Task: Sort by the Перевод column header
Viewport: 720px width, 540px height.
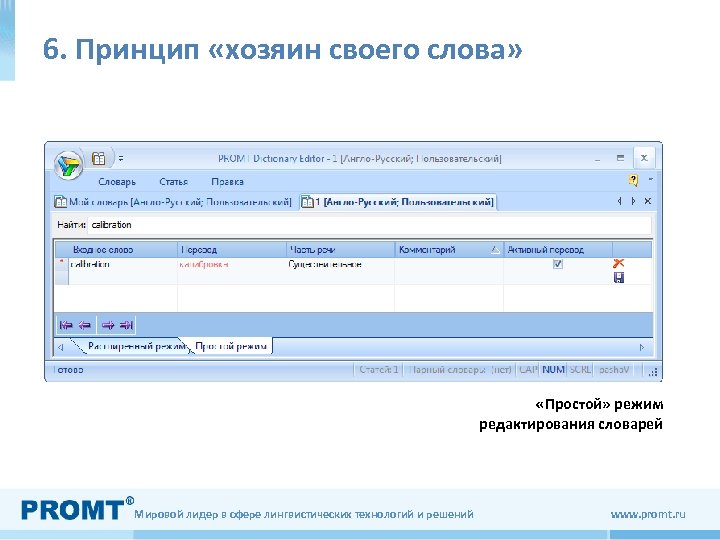Action: pos(232,250)
